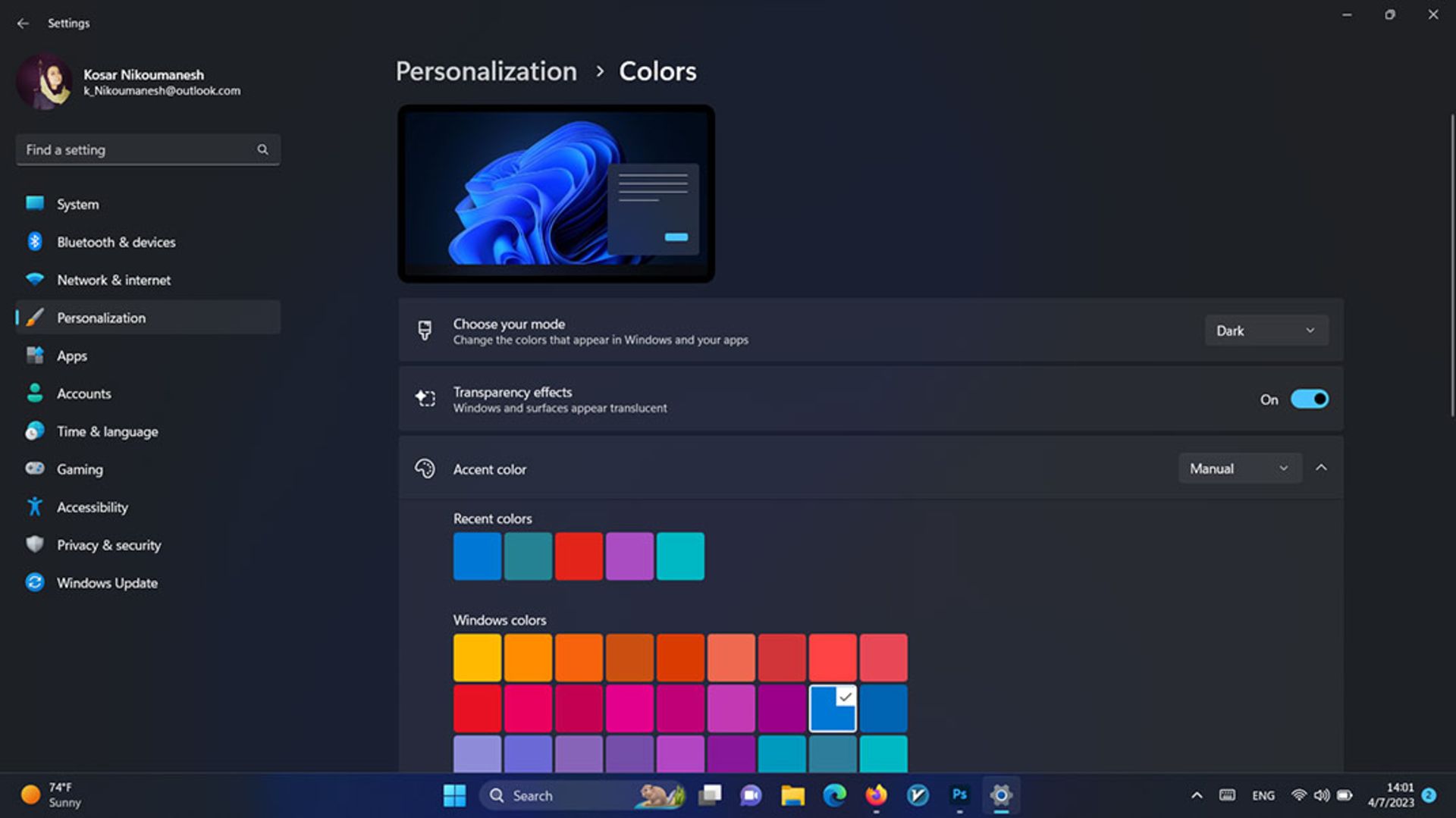Disable Transparency effects

tap(1310, 399)
